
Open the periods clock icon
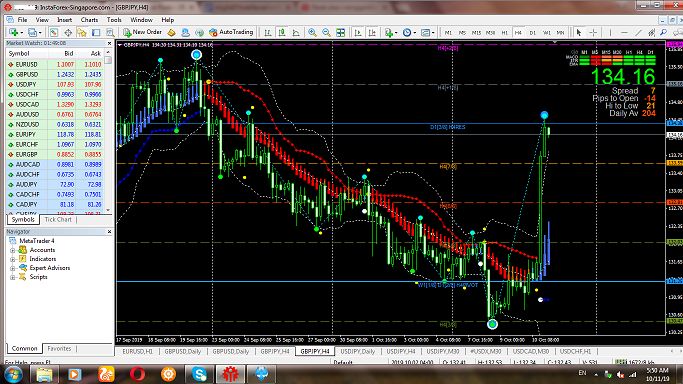pos(407,32)
